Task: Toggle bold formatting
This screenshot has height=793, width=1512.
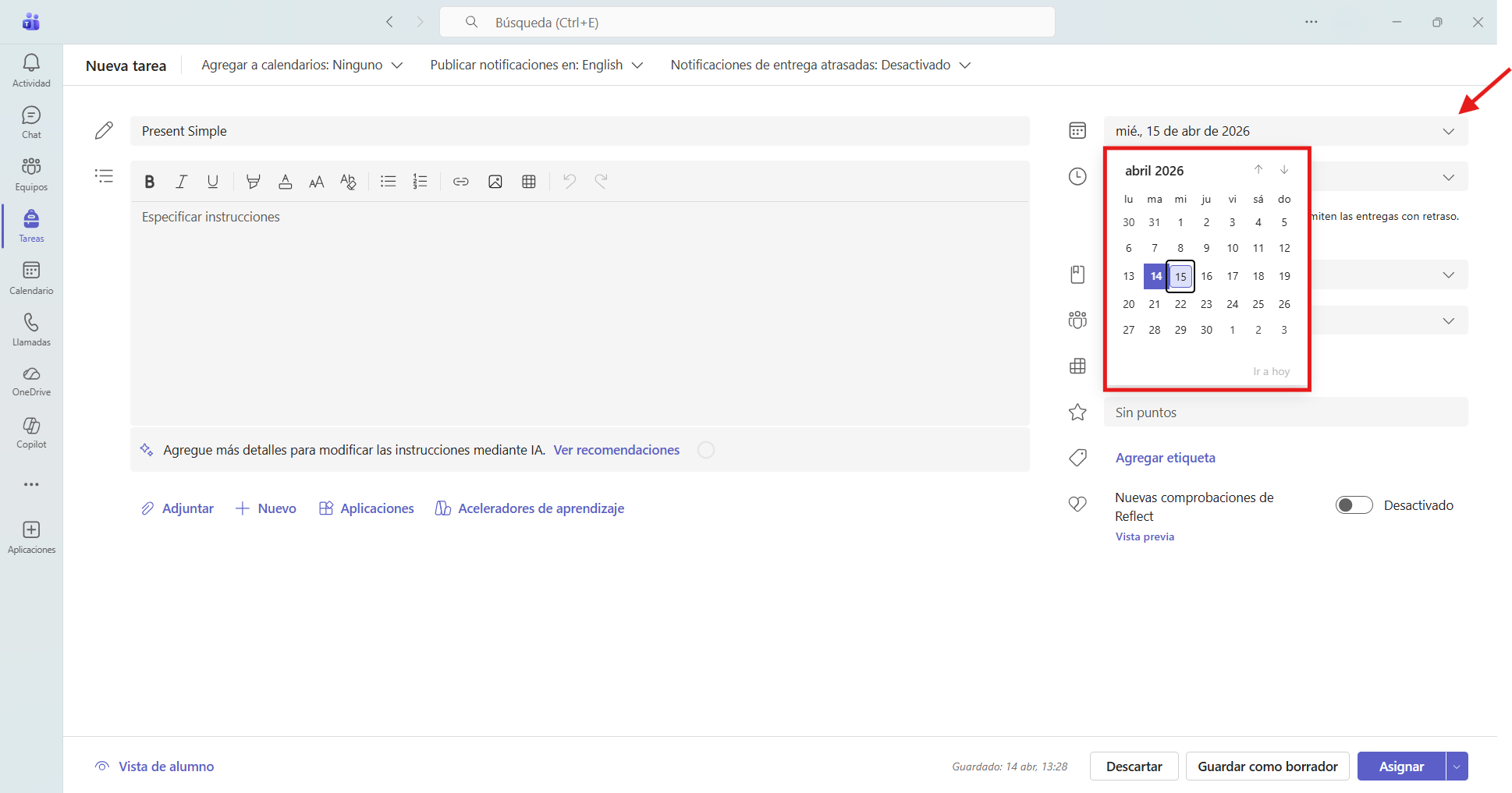Action: [150, 182]
